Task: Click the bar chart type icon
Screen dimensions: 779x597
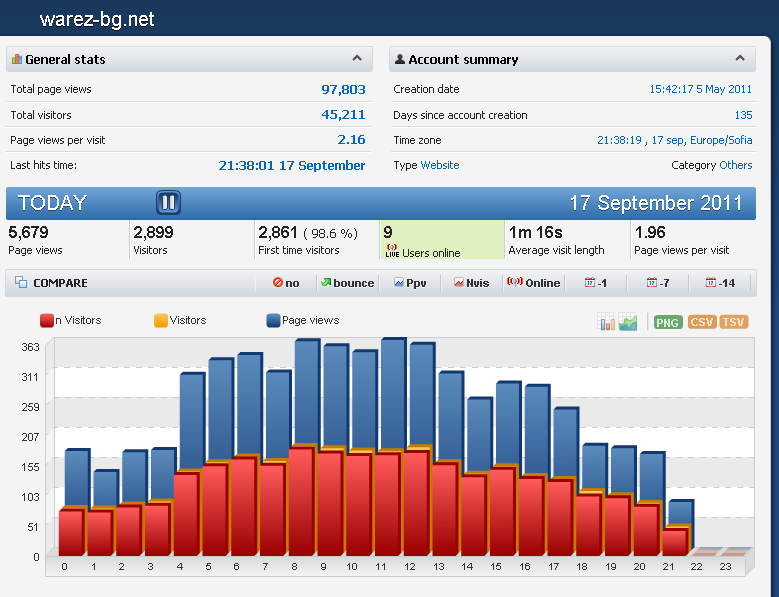Action: (x=606, y=322)
